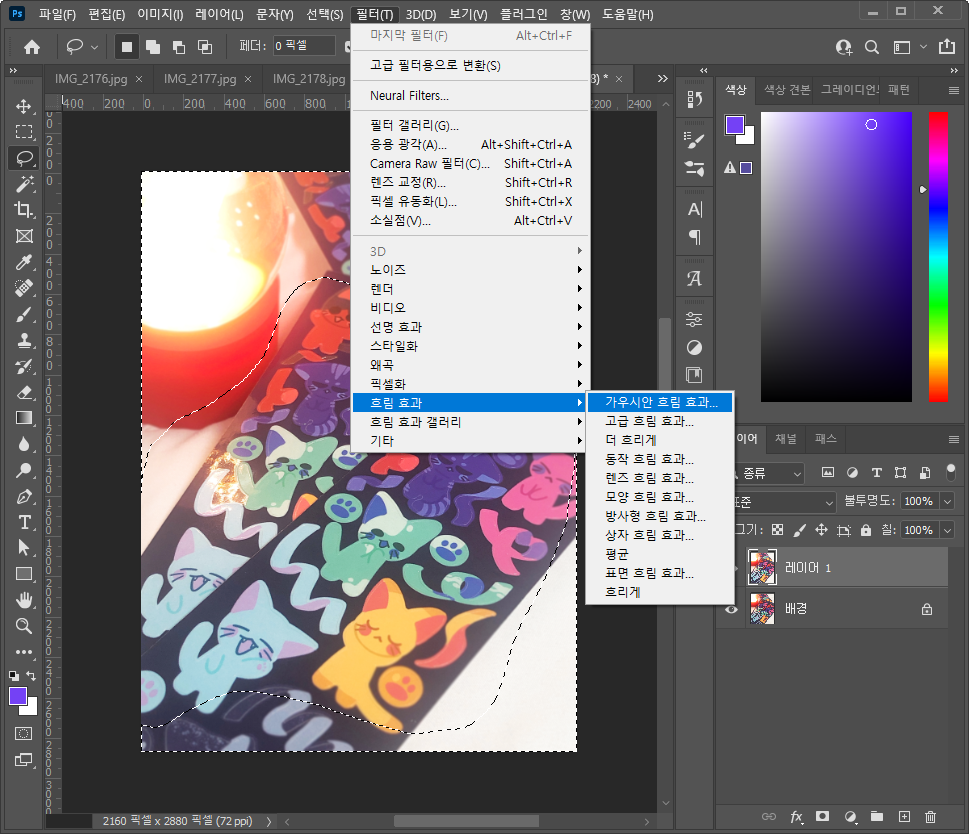Select the Crop tool
The image size is (969, 834).
(x=24, y=209)
